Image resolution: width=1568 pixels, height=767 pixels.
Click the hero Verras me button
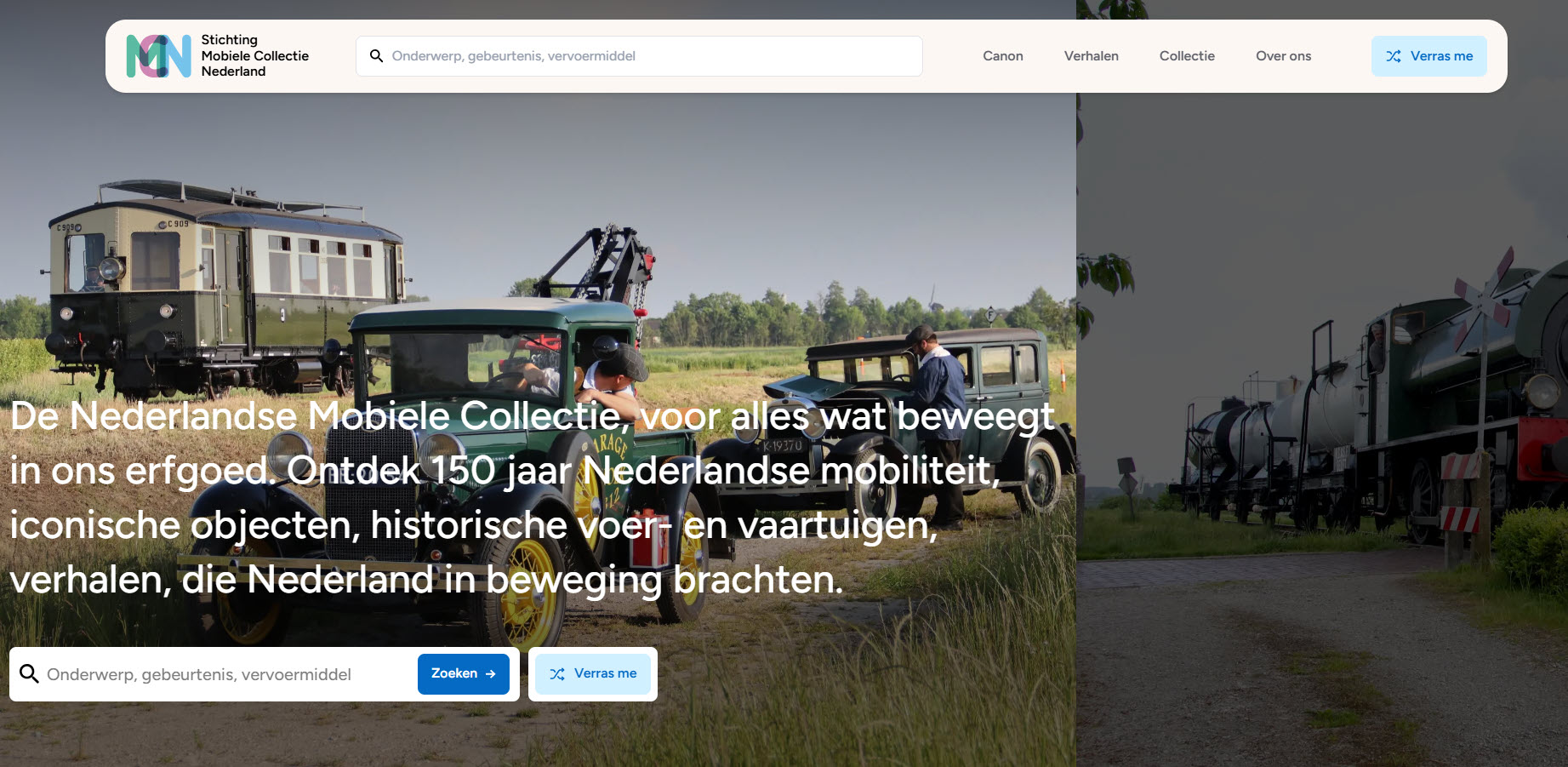[x=593, y=674]
